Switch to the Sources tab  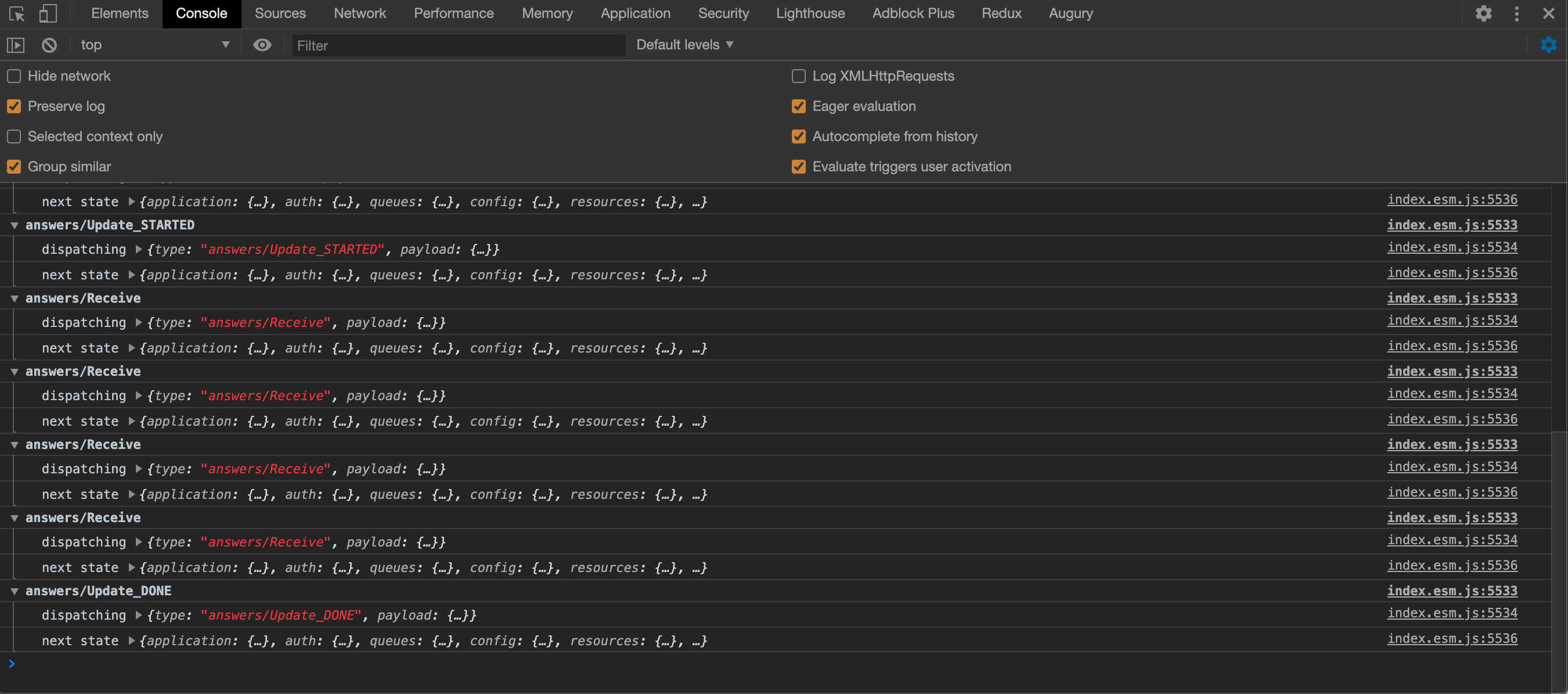(280, 13)
